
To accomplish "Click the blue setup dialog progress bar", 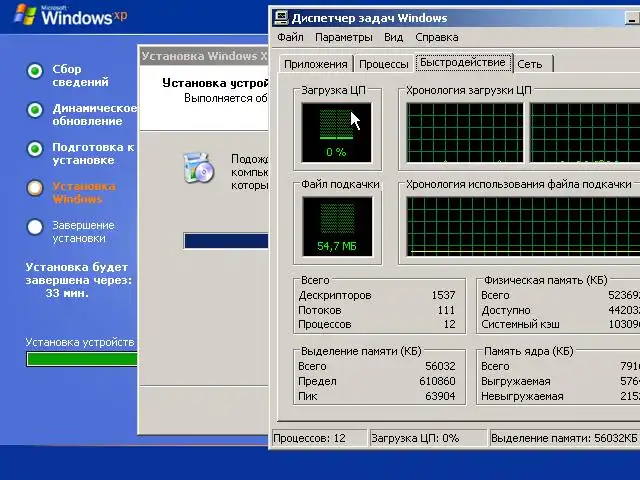I will click(226, 241).
